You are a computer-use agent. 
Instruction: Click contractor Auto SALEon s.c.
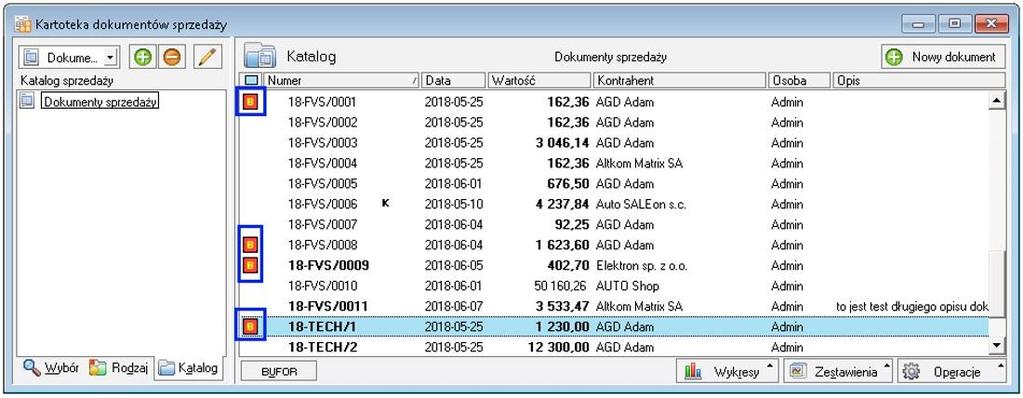[x=641, y=204]
